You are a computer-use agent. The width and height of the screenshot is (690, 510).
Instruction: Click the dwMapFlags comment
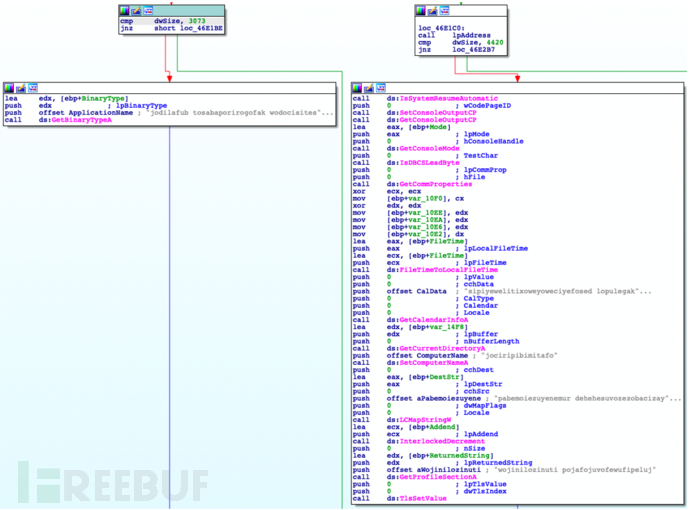(485, 405)
